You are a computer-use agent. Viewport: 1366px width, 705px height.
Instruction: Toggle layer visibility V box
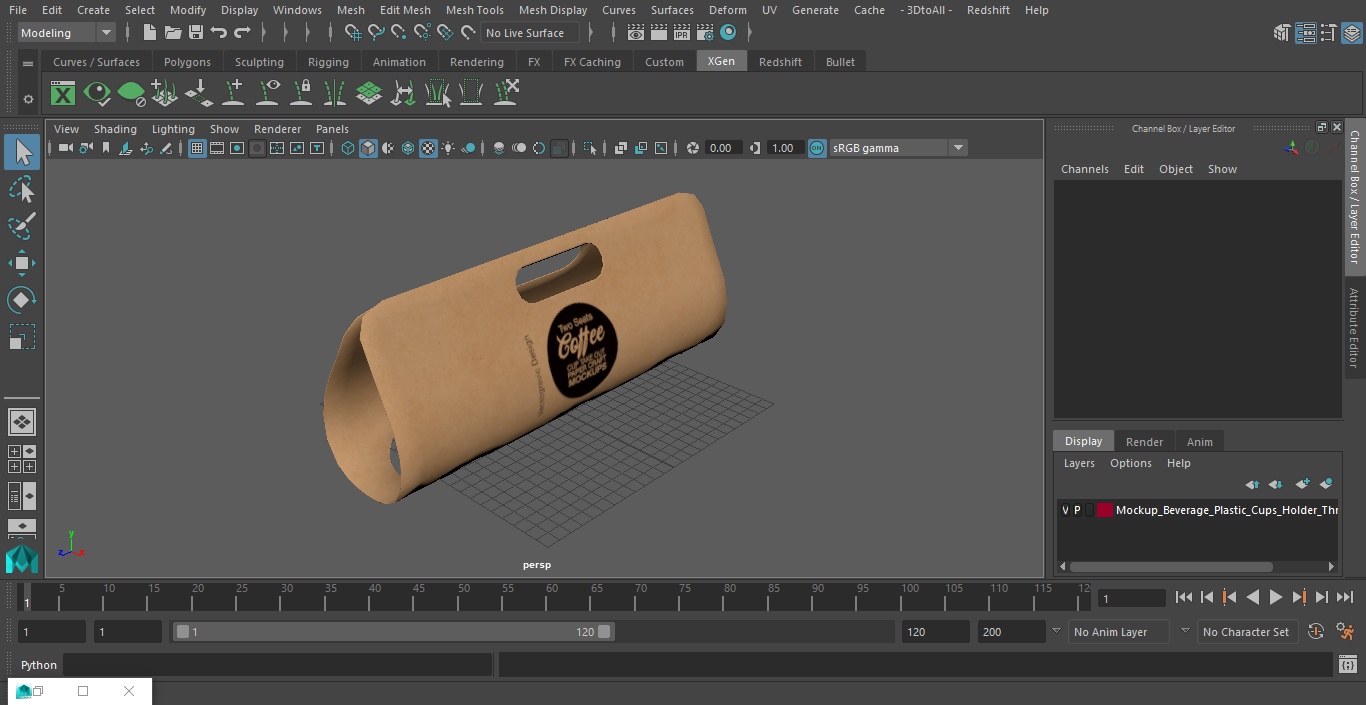click(x=1065, y=510)
